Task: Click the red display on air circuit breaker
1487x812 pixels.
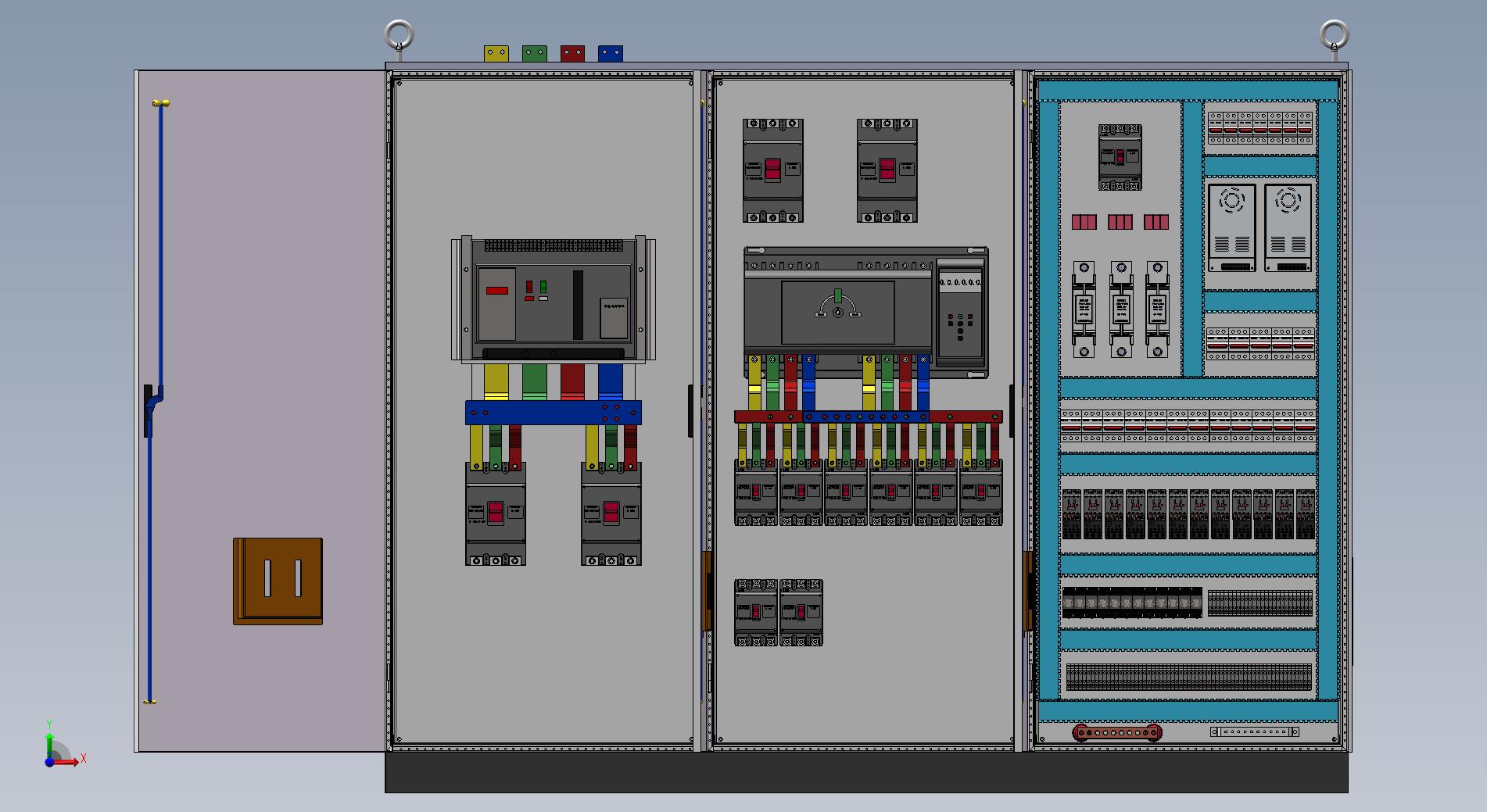Action: tap(497, 290)
